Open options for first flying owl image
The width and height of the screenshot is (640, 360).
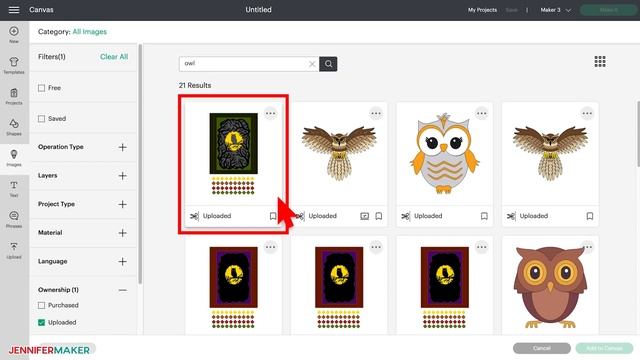376,113
